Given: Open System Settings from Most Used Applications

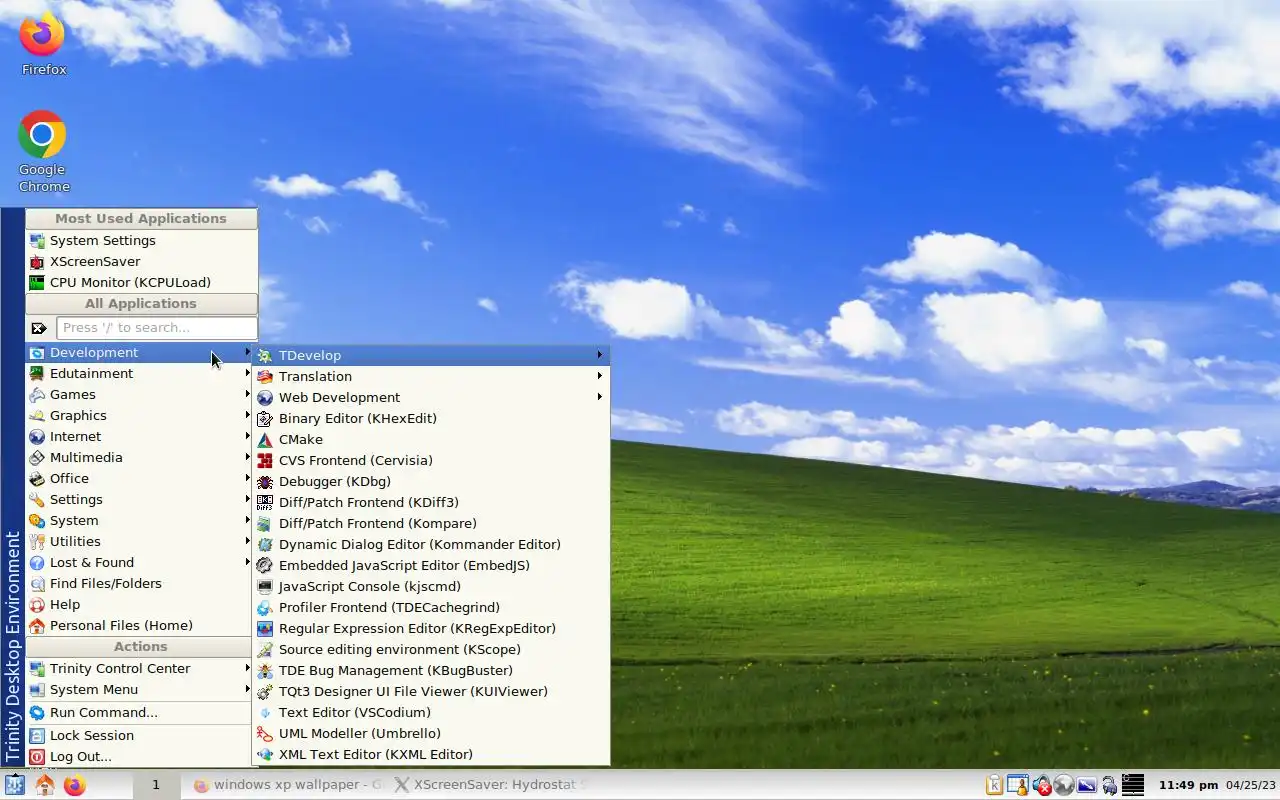Looking at the screenshot, I should click(141, 240).
